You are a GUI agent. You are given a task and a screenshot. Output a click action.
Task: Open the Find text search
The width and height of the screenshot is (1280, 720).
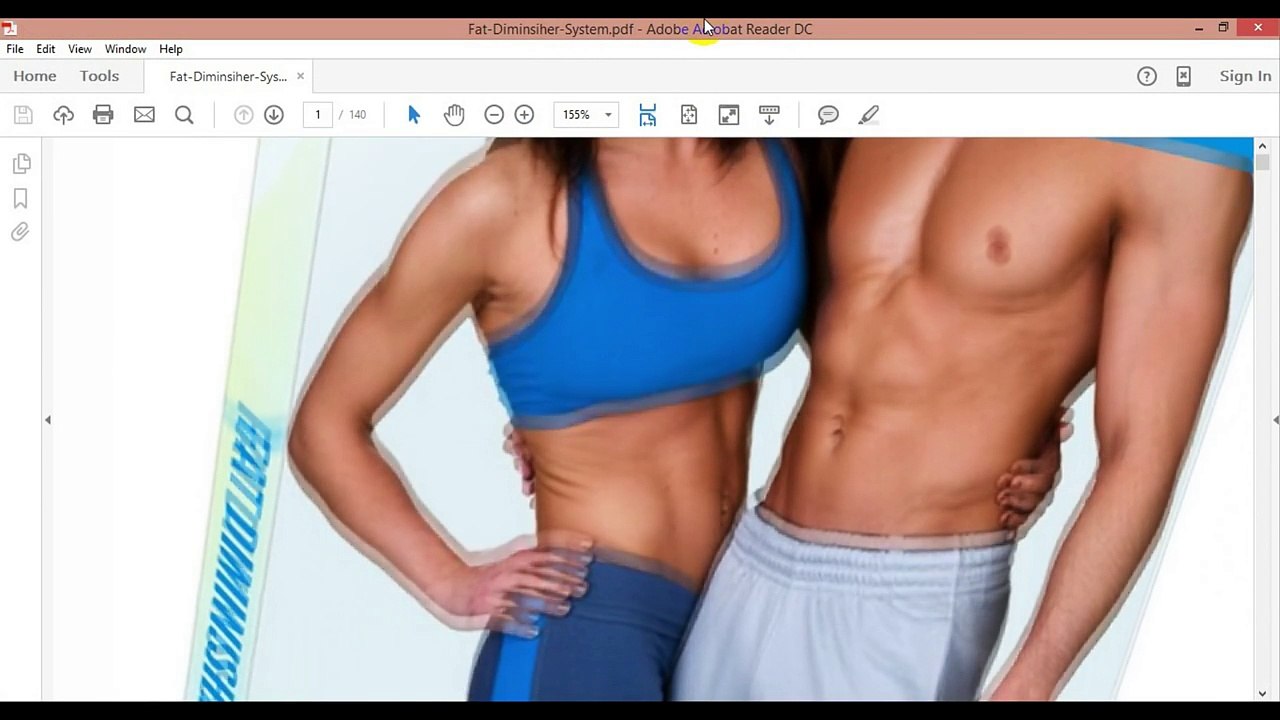point(184,115)
